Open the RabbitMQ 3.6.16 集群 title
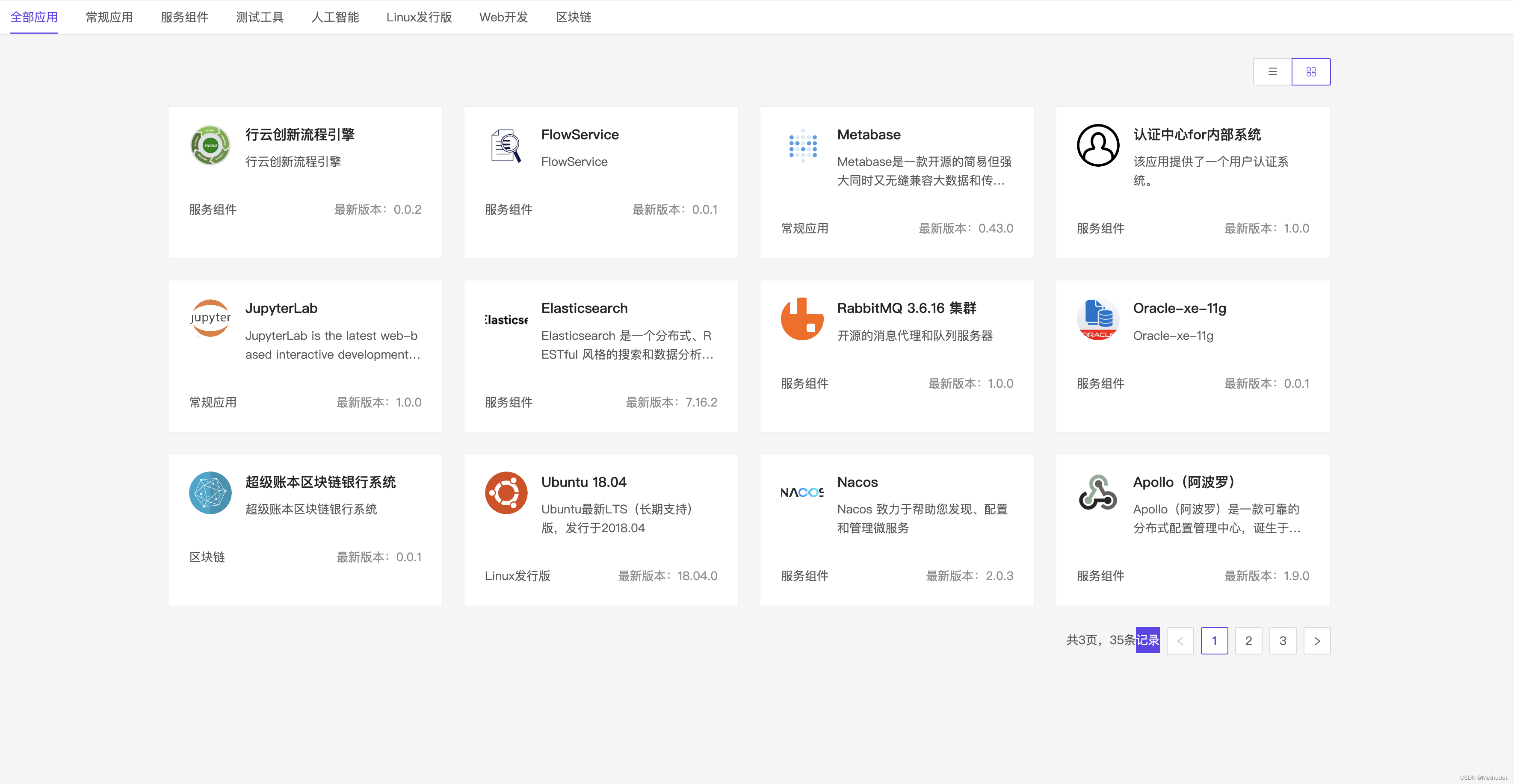1514x784 pixels. [x=906, y=308]
